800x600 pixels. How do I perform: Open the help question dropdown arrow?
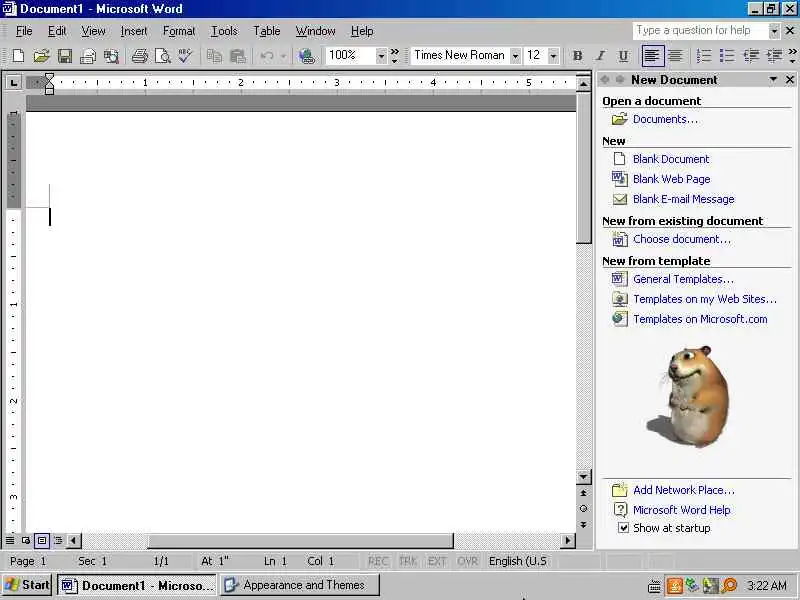pos(774,31)
